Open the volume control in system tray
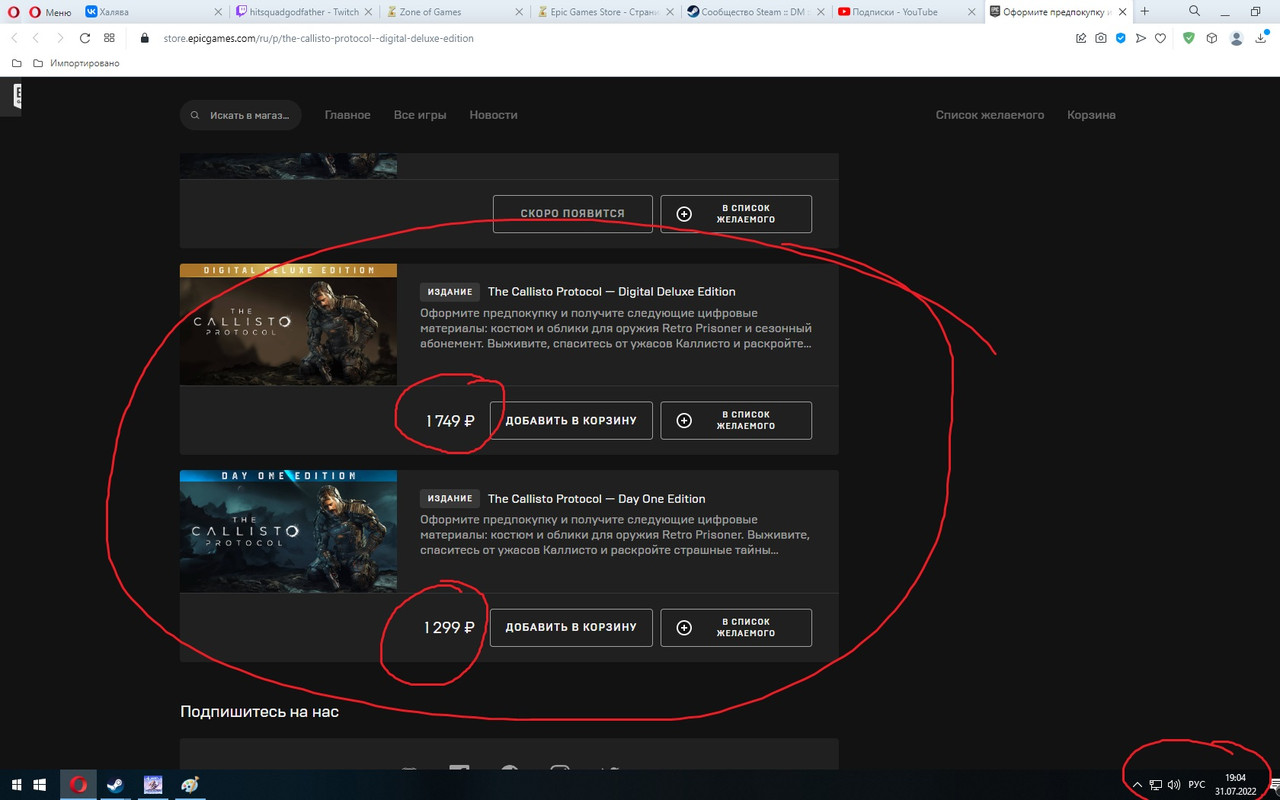1280x800 pixels. coord(1174,785)
